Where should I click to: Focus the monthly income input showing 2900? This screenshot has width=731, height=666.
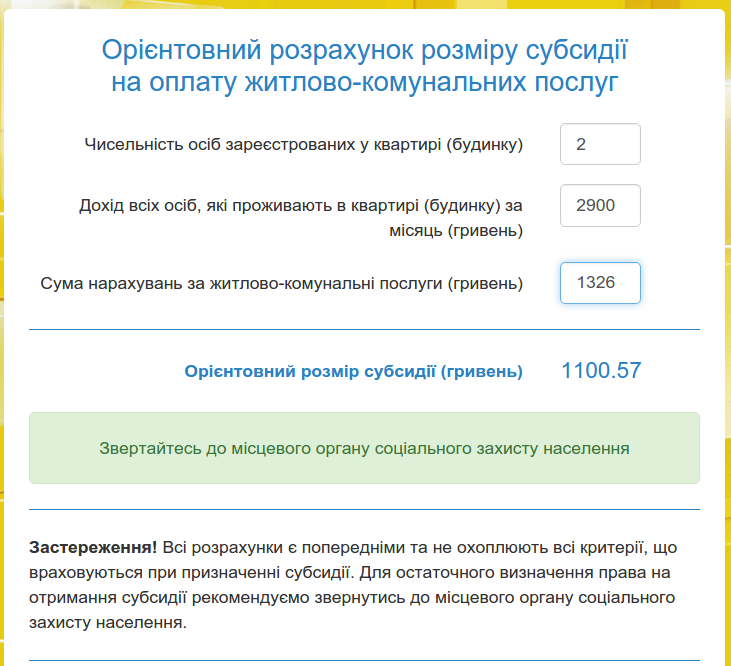600,206
